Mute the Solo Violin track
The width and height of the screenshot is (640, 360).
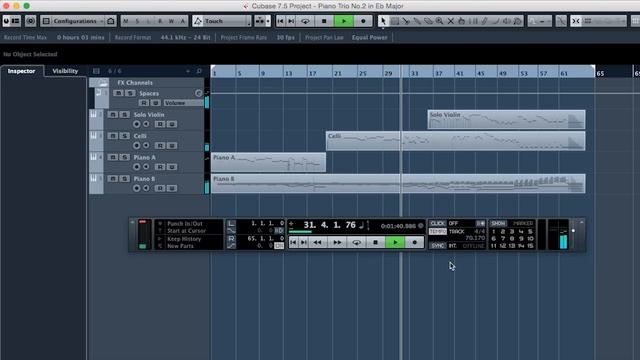113,115
